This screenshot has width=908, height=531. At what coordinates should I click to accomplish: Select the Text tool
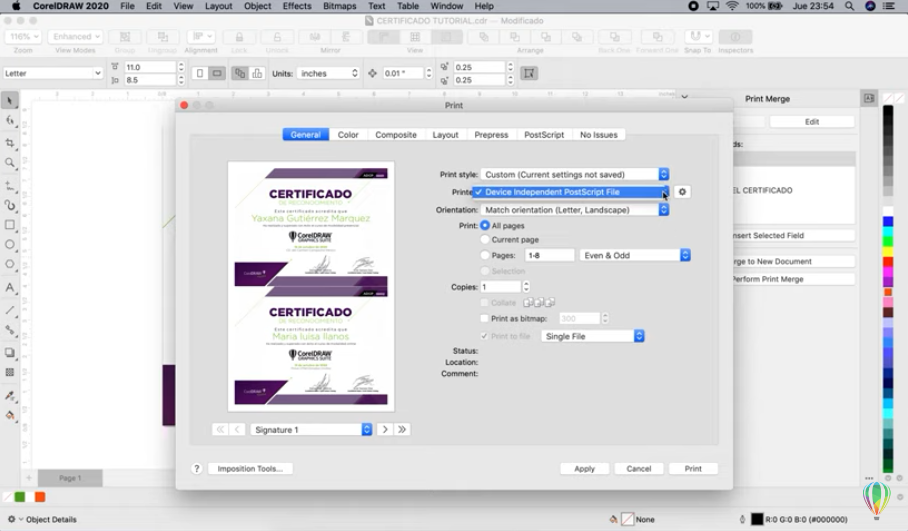tap(10, 287)
